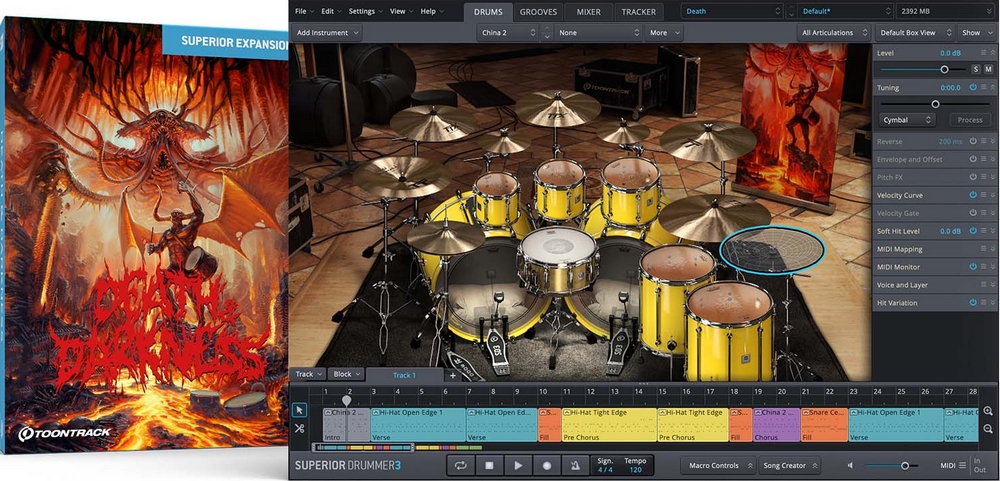
Task: Open the None selector dropdown
Action: [x=598, y=33]
